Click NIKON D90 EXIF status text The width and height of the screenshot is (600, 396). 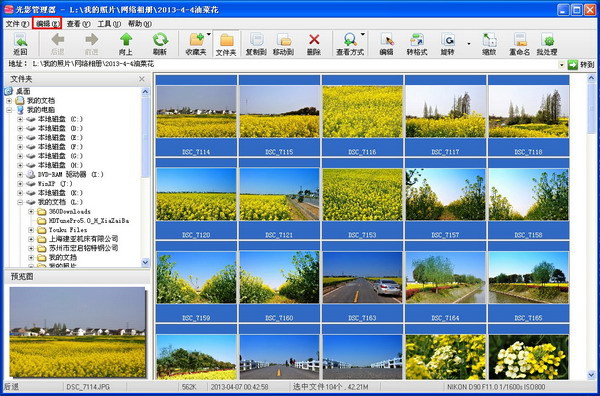tap(496, 387)
